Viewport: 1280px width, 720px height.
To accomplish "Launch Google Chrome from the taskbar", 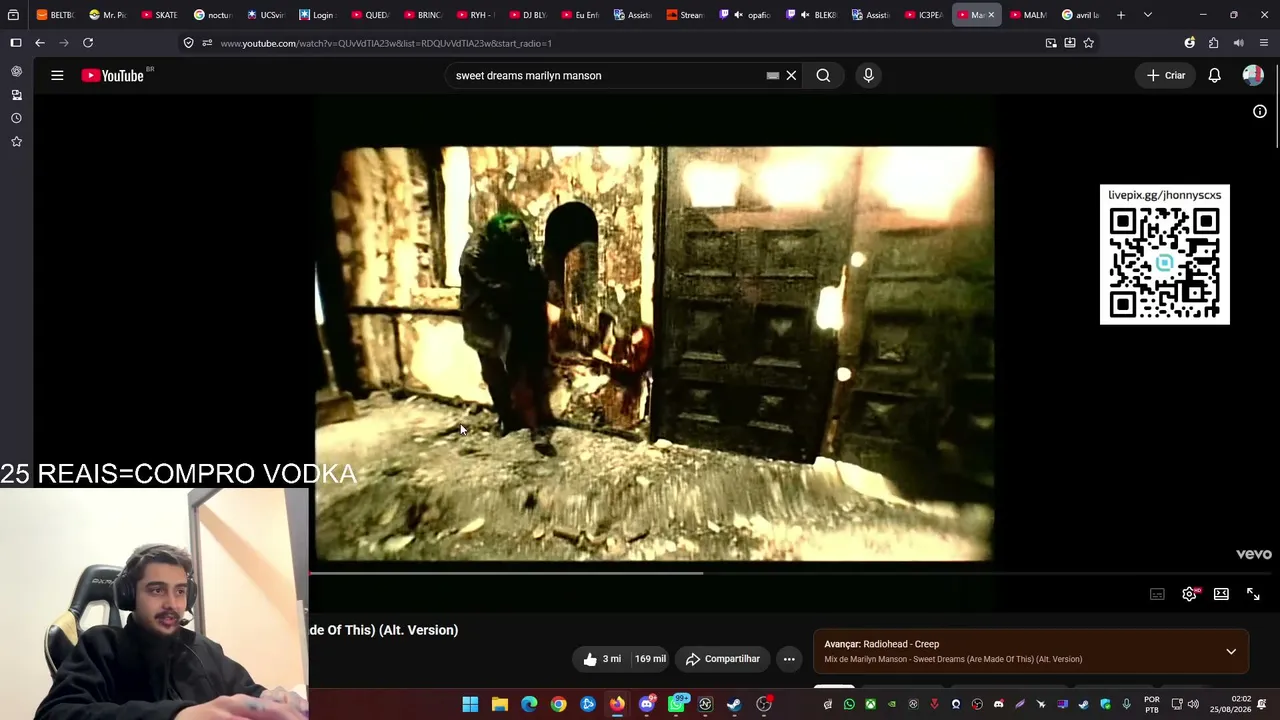I will (x=558, y=704).
